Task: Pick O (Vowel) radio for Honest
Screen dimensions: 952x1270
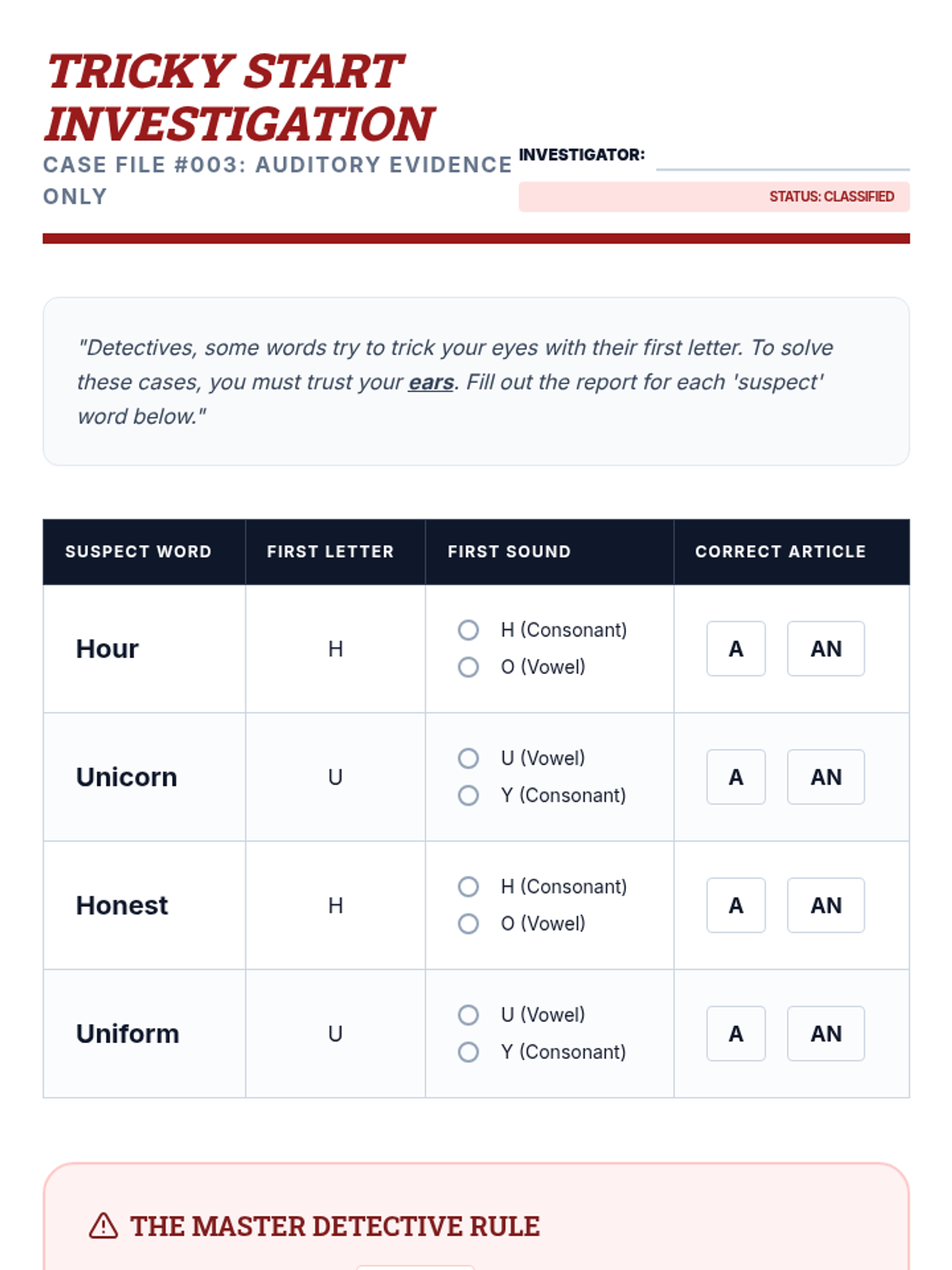Action: pos(468,924)
